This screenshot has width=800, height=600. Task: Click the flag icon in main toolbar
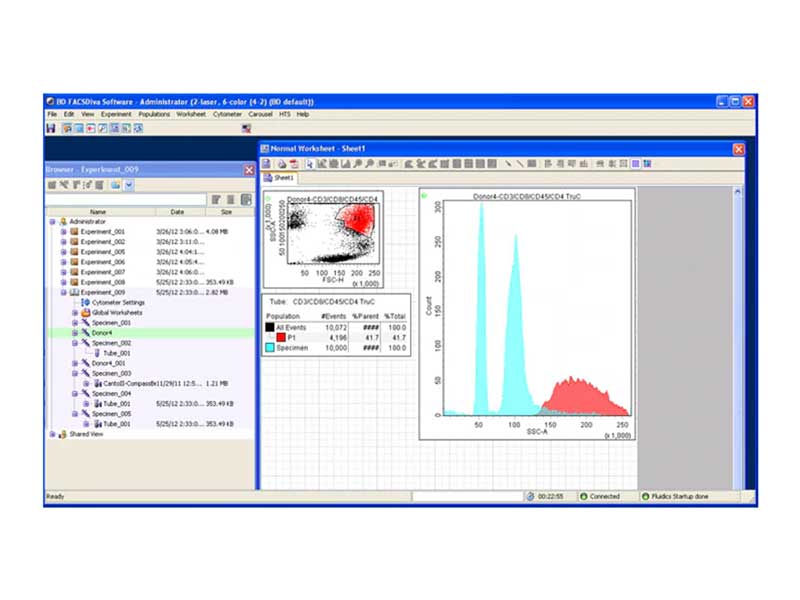point(246,129)
